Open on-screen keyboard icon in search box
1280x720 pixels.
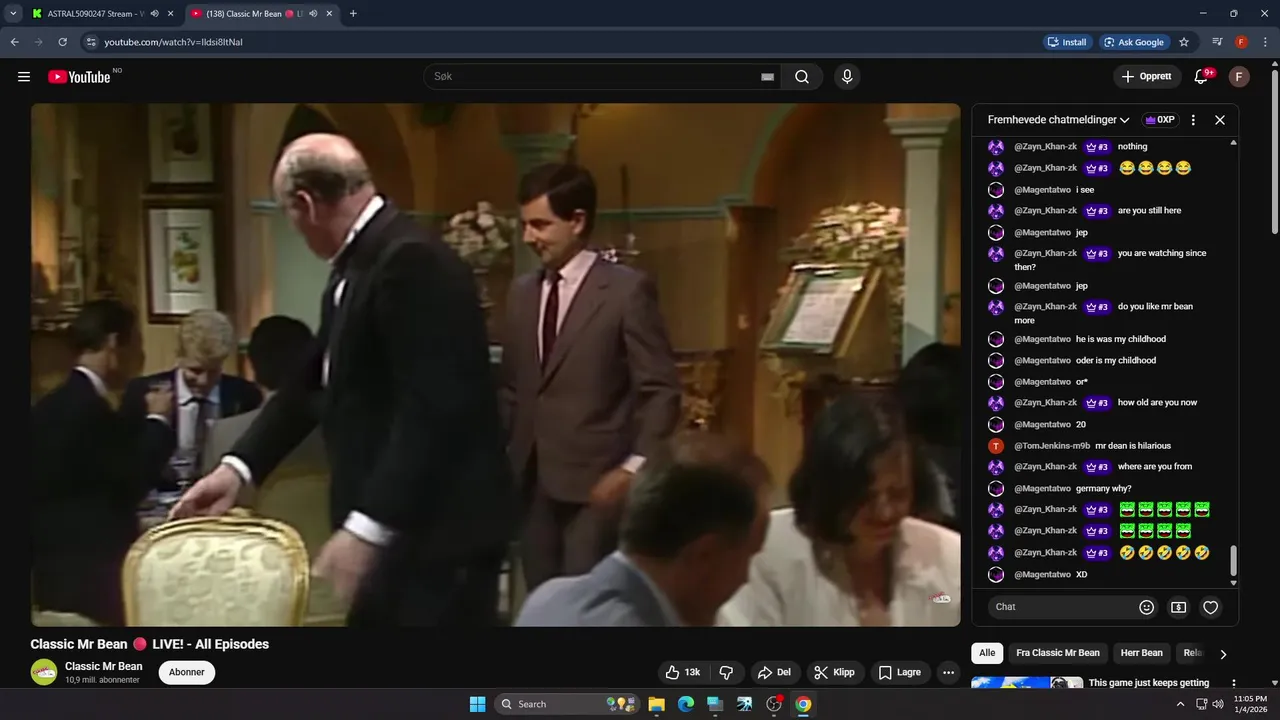pos(768,77)
